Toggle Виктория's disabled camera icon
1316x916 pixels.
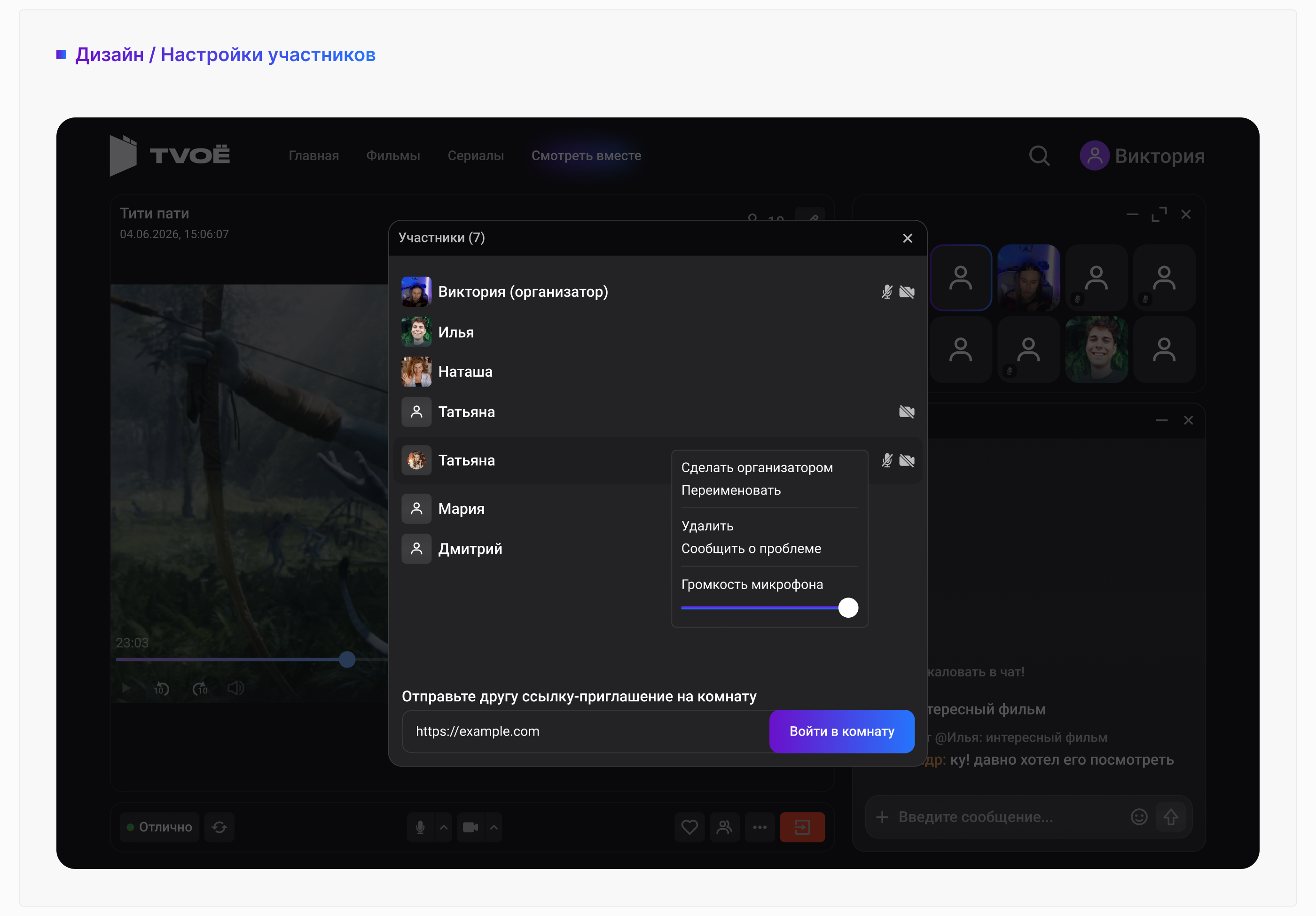pyautogui.click(x=907, y=292)
